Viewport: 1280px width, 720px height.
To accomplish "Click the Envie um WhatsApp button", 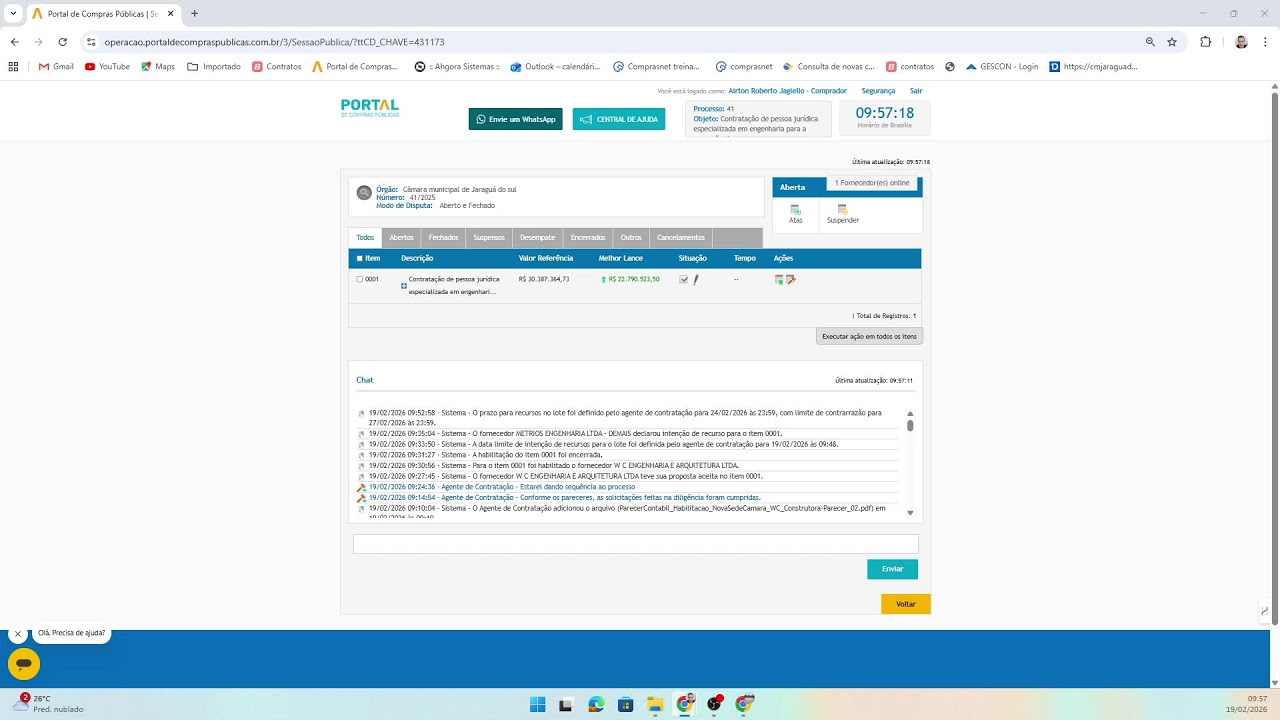I will coord(516,119).
